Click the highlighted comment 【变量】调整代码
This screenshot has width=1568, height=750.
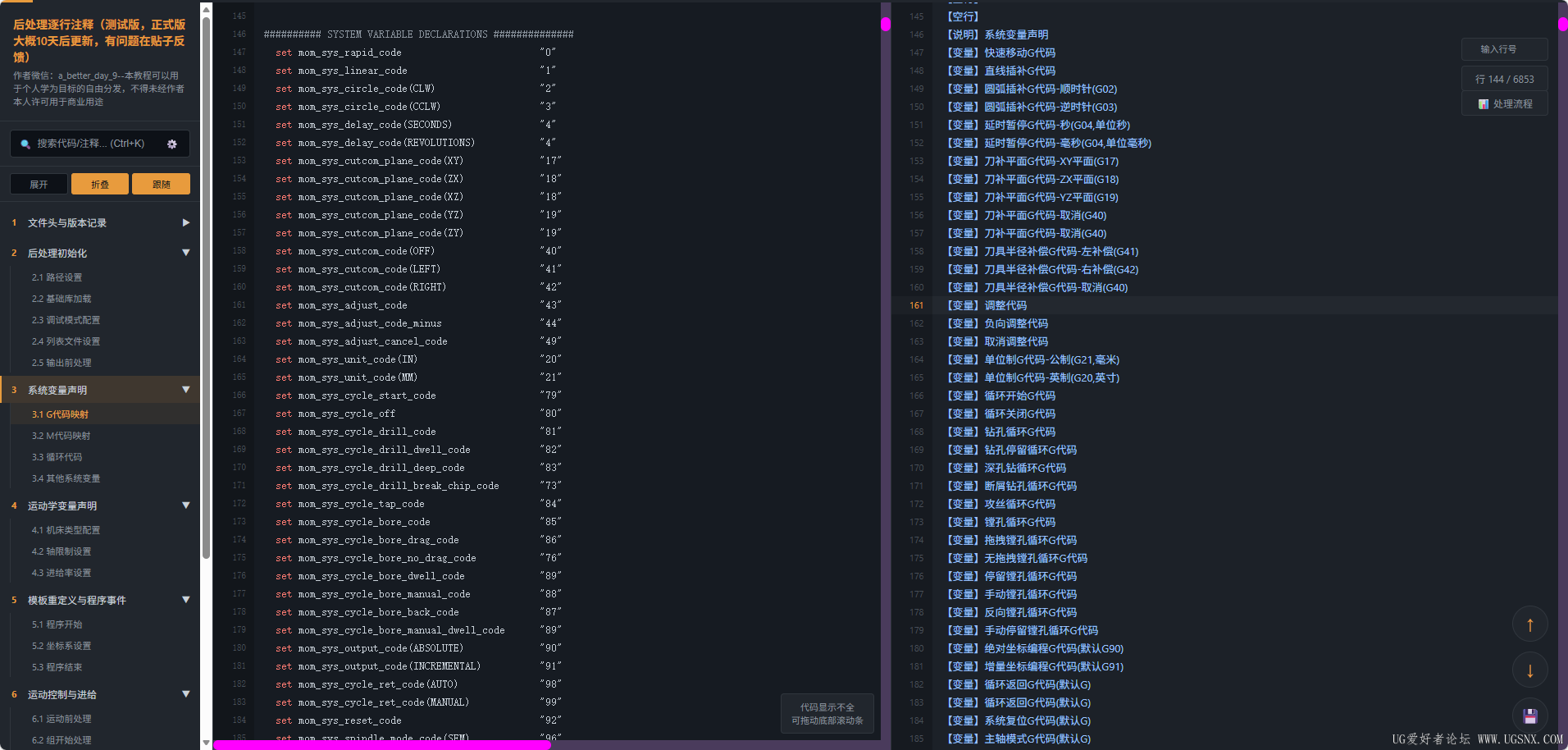(986, 305)
